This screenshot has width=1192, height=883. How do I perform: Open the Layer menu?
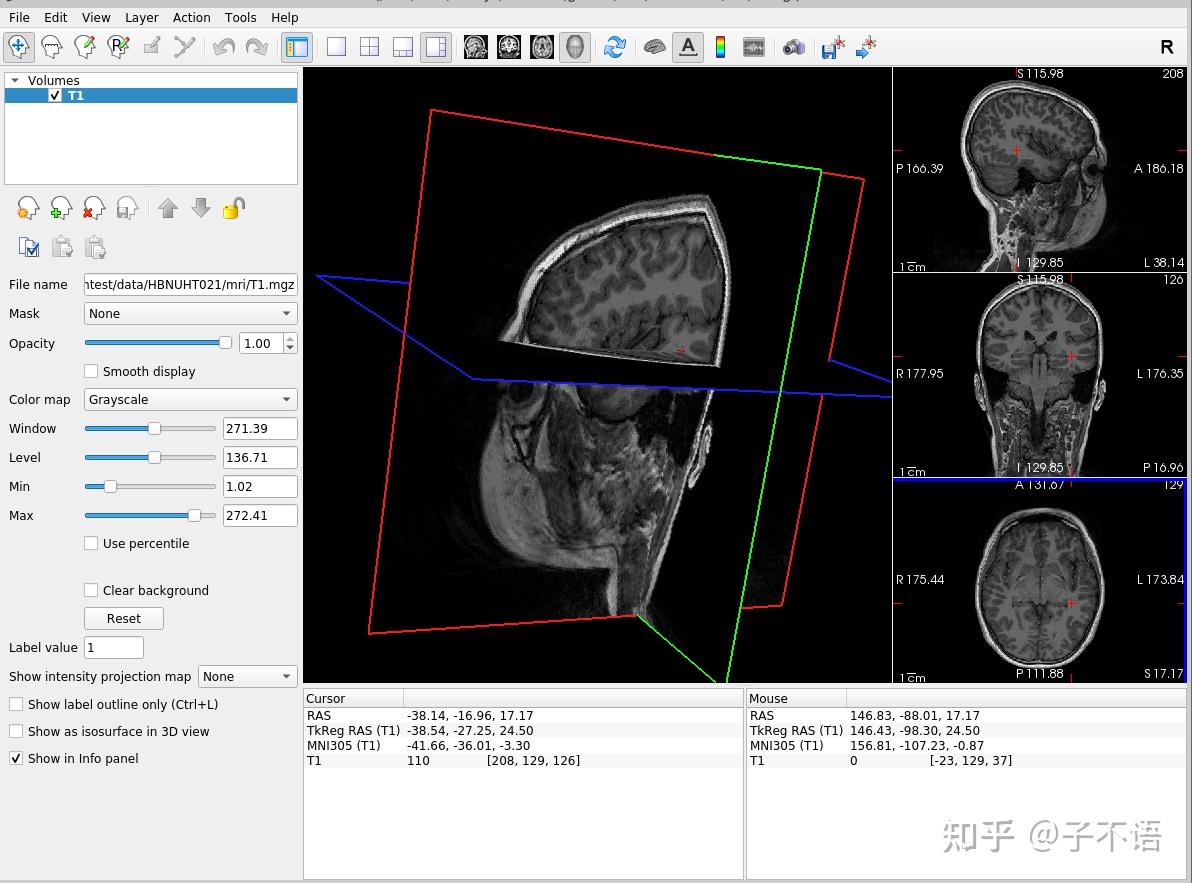(141, 17)
